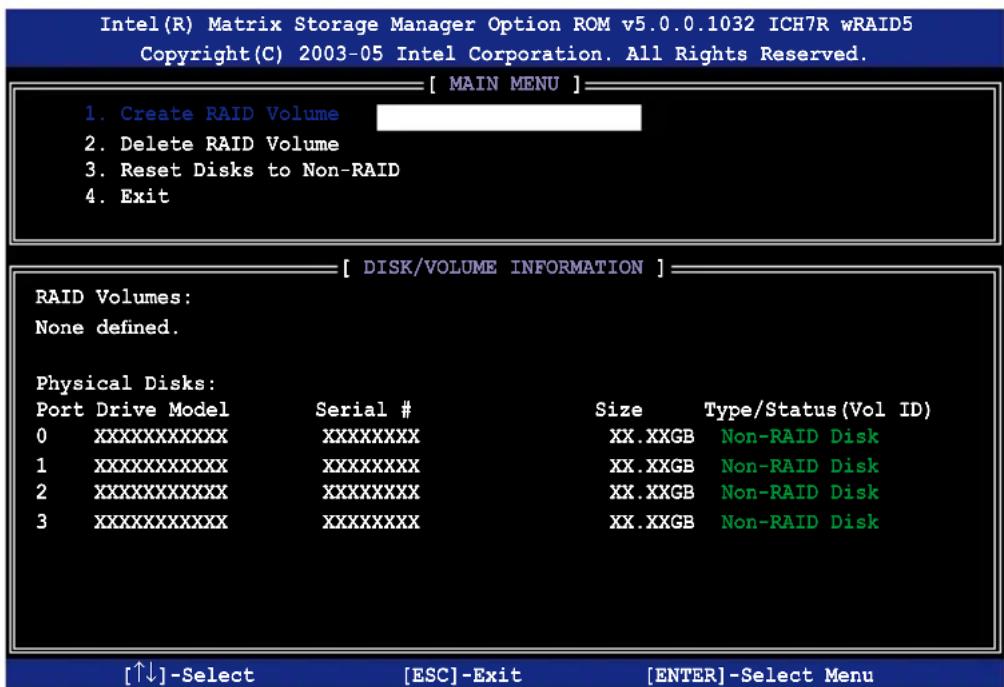Viewport: 1004px width, 687px height.
Task: Click white highlight bar beside Create RAID Volume
Action: point(509,118)
